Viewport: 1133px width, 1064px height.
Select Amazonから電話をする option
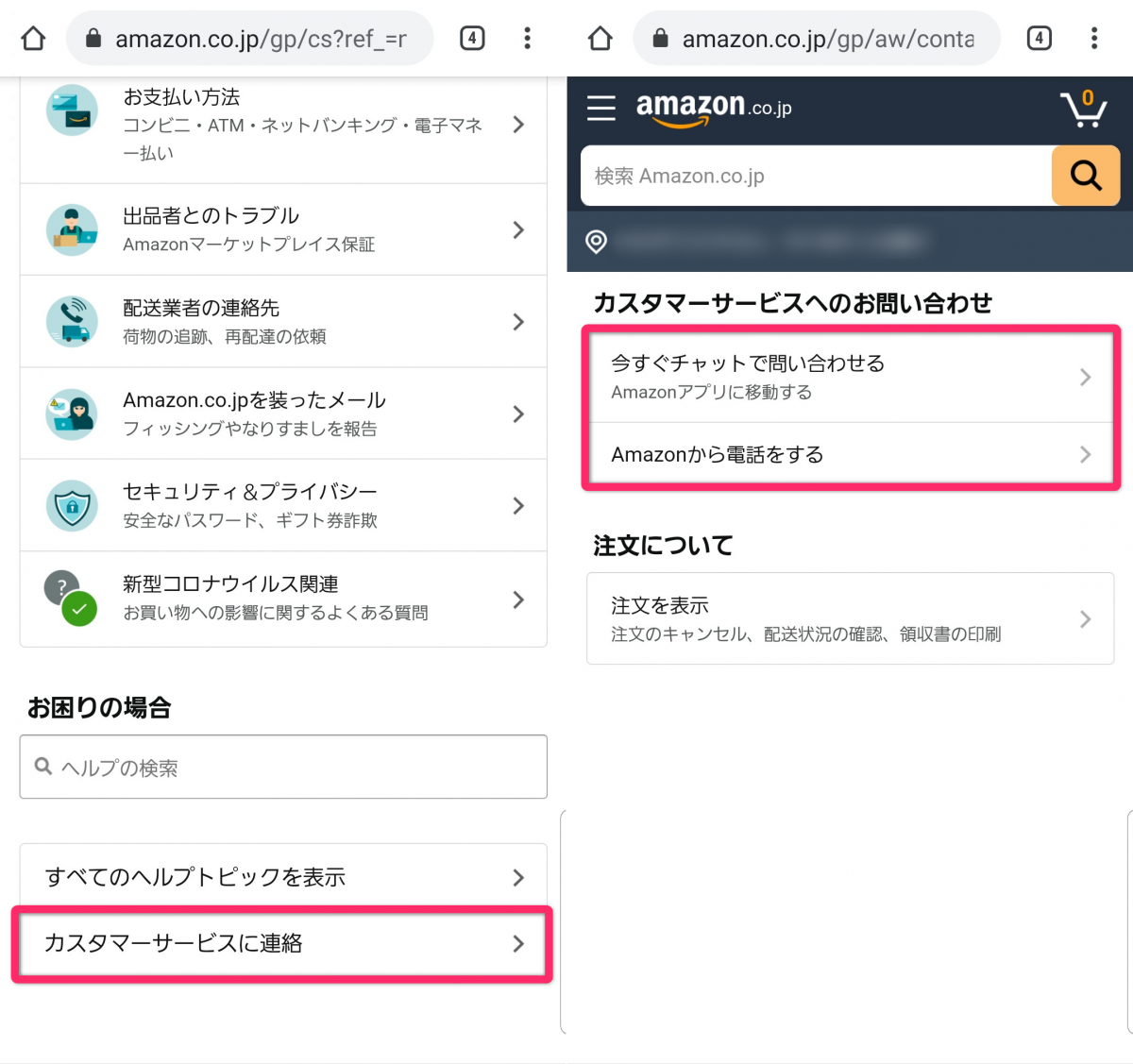click(851, 454)
